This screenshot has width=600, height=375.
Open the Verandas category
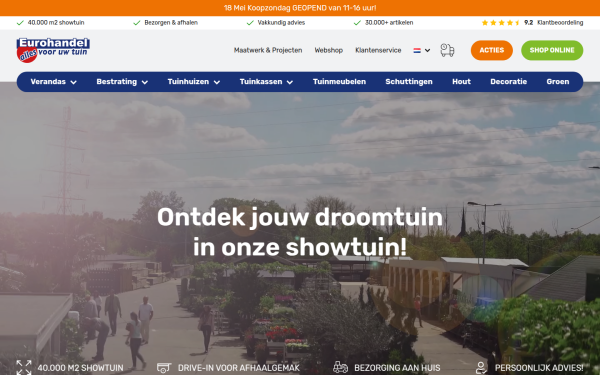point(48,82)
